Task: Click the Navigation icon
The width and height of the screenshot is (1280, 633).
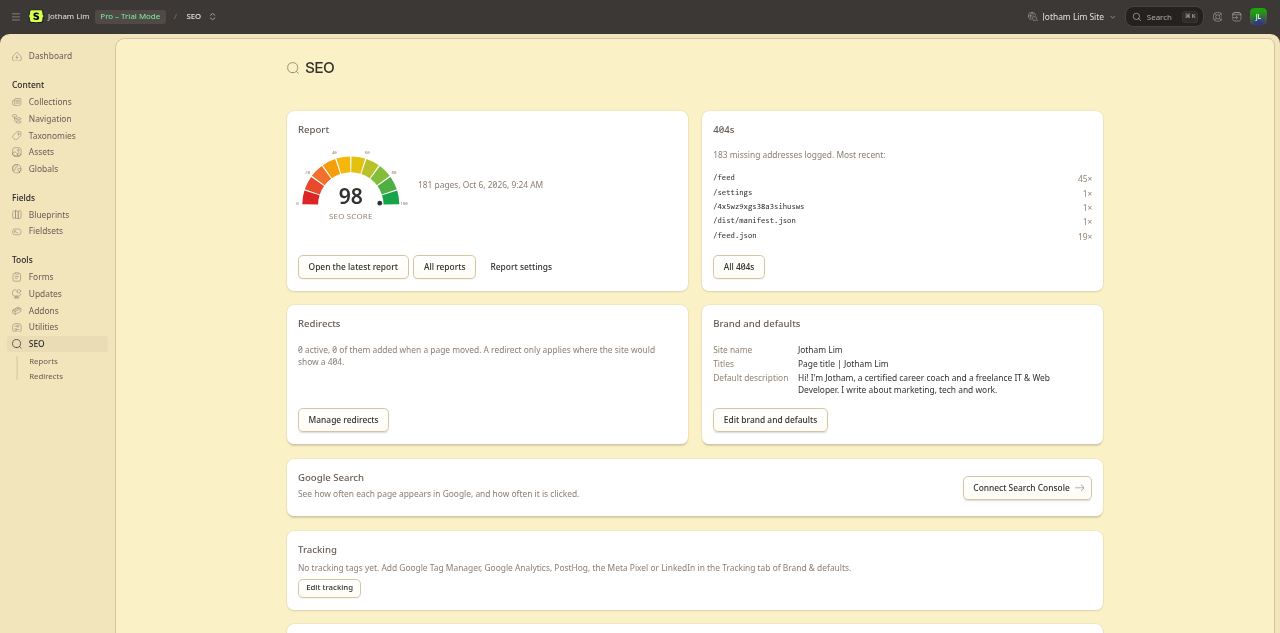Action: (x=17, y=119)
